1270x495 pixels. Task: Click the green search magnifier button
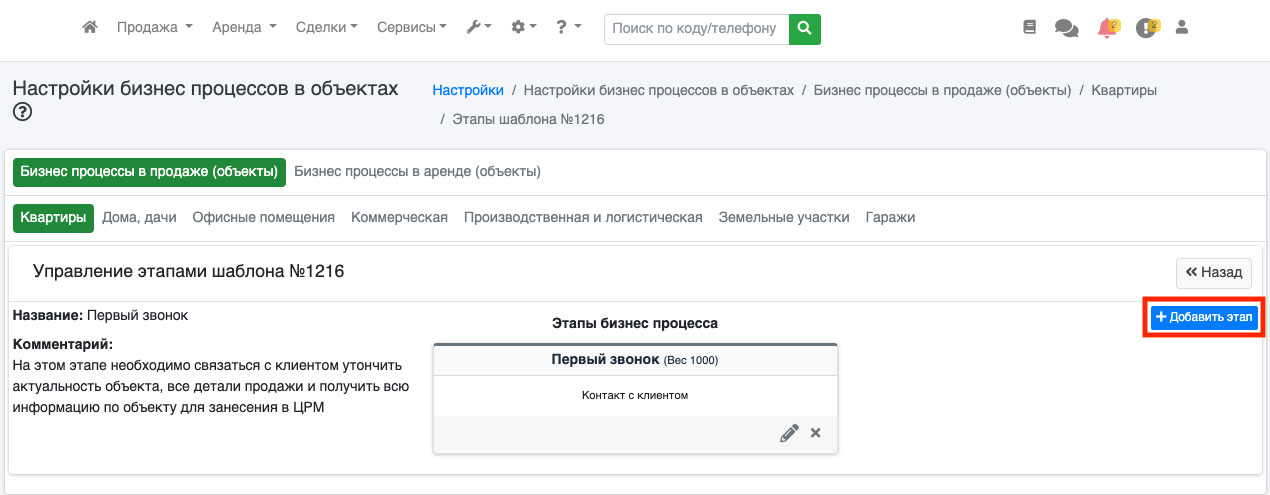point(804,29)
